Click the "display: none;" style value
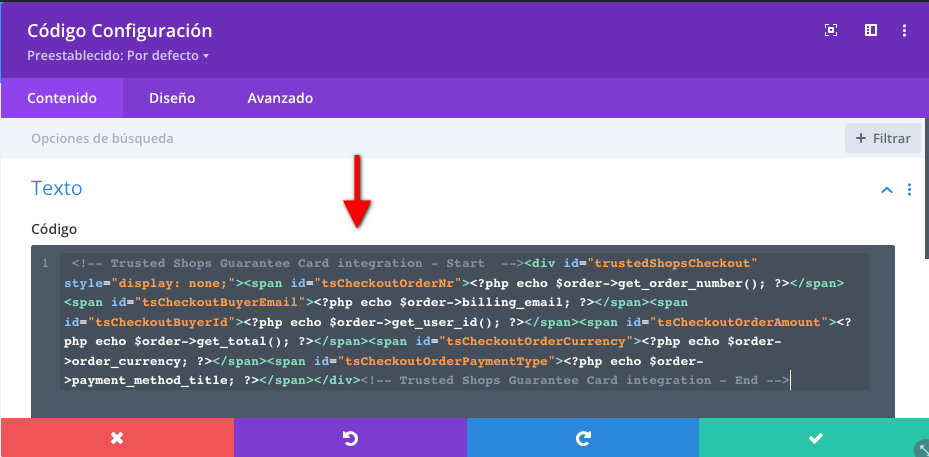The height and width of the screenshot is (457, 929). (x=174, y=283)
